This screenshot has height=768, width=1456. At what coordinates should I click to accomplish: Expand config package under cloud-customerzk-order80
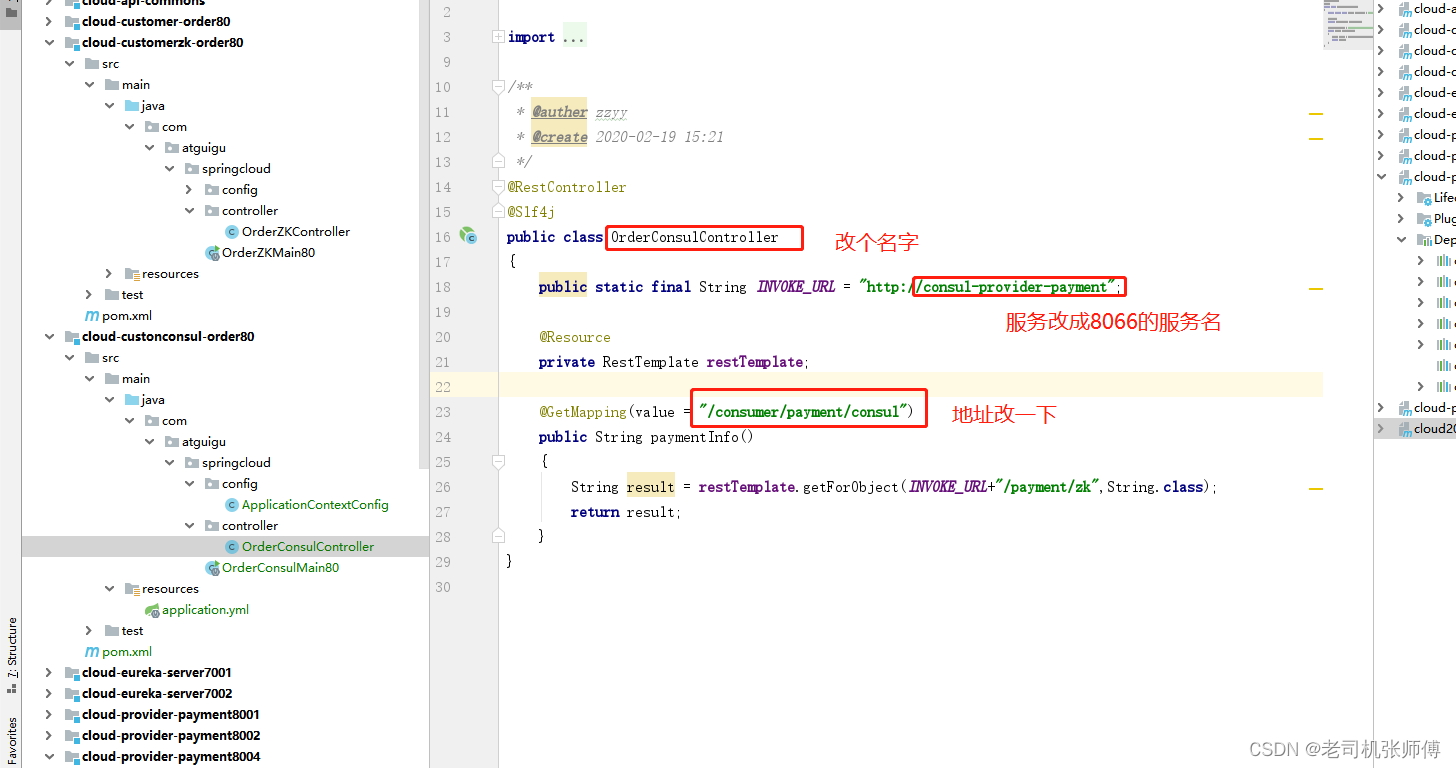(x=189, y=190)
